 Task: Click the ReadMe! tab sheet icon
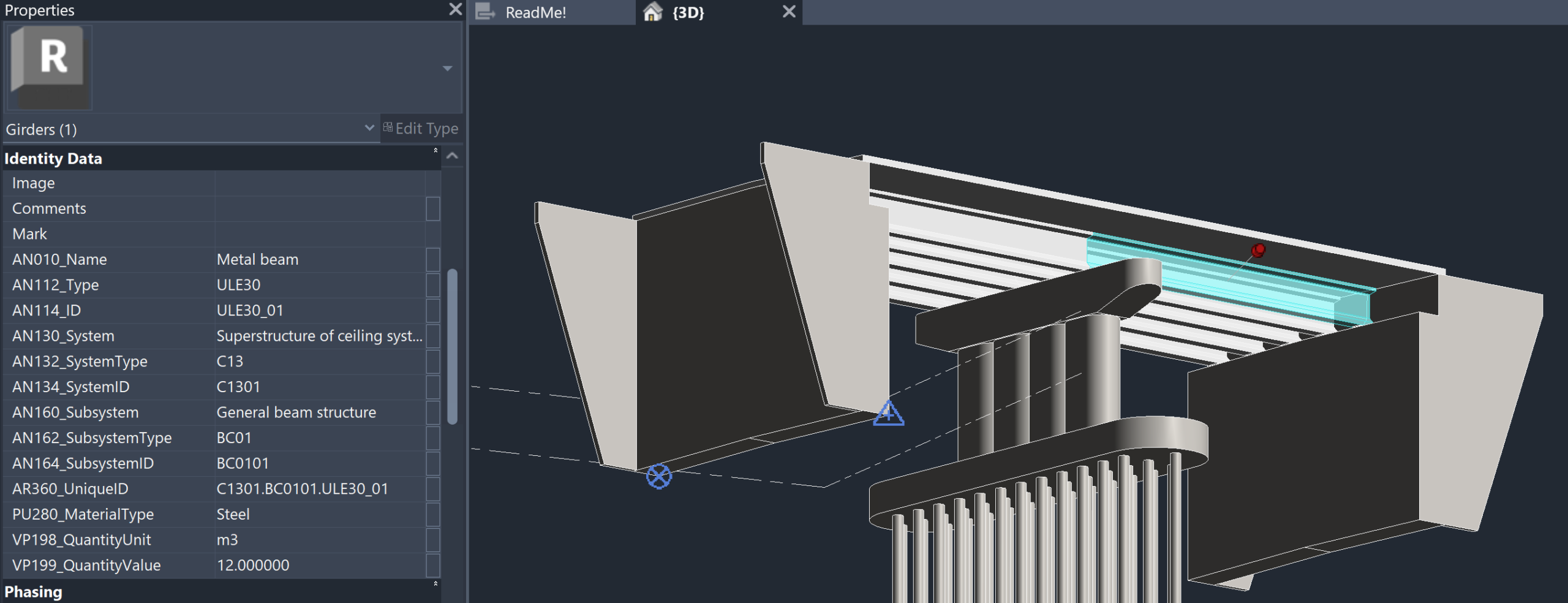(x=485, y=12)
